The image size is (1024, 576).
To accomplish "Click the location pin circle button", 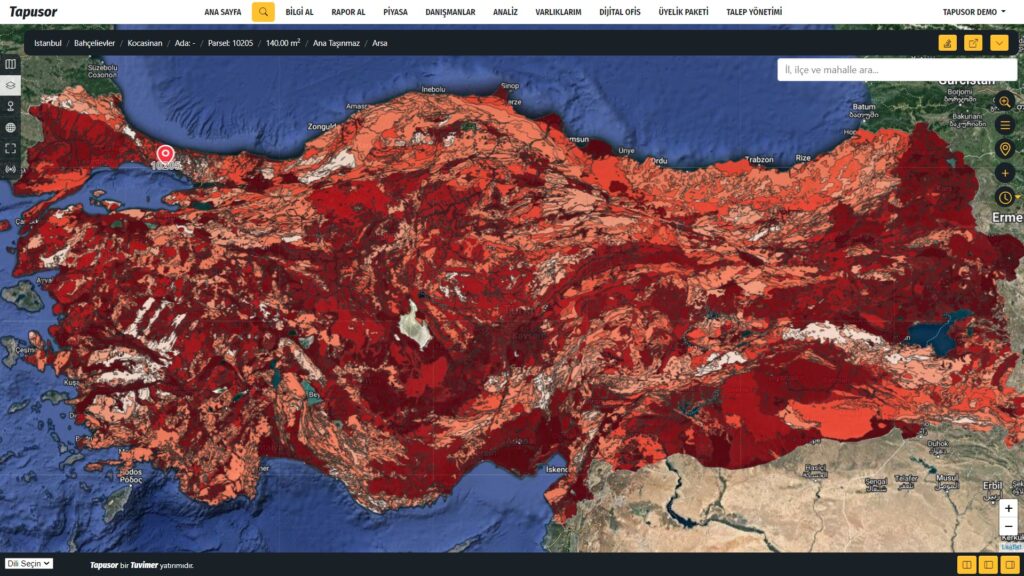I will (1005, 149).
